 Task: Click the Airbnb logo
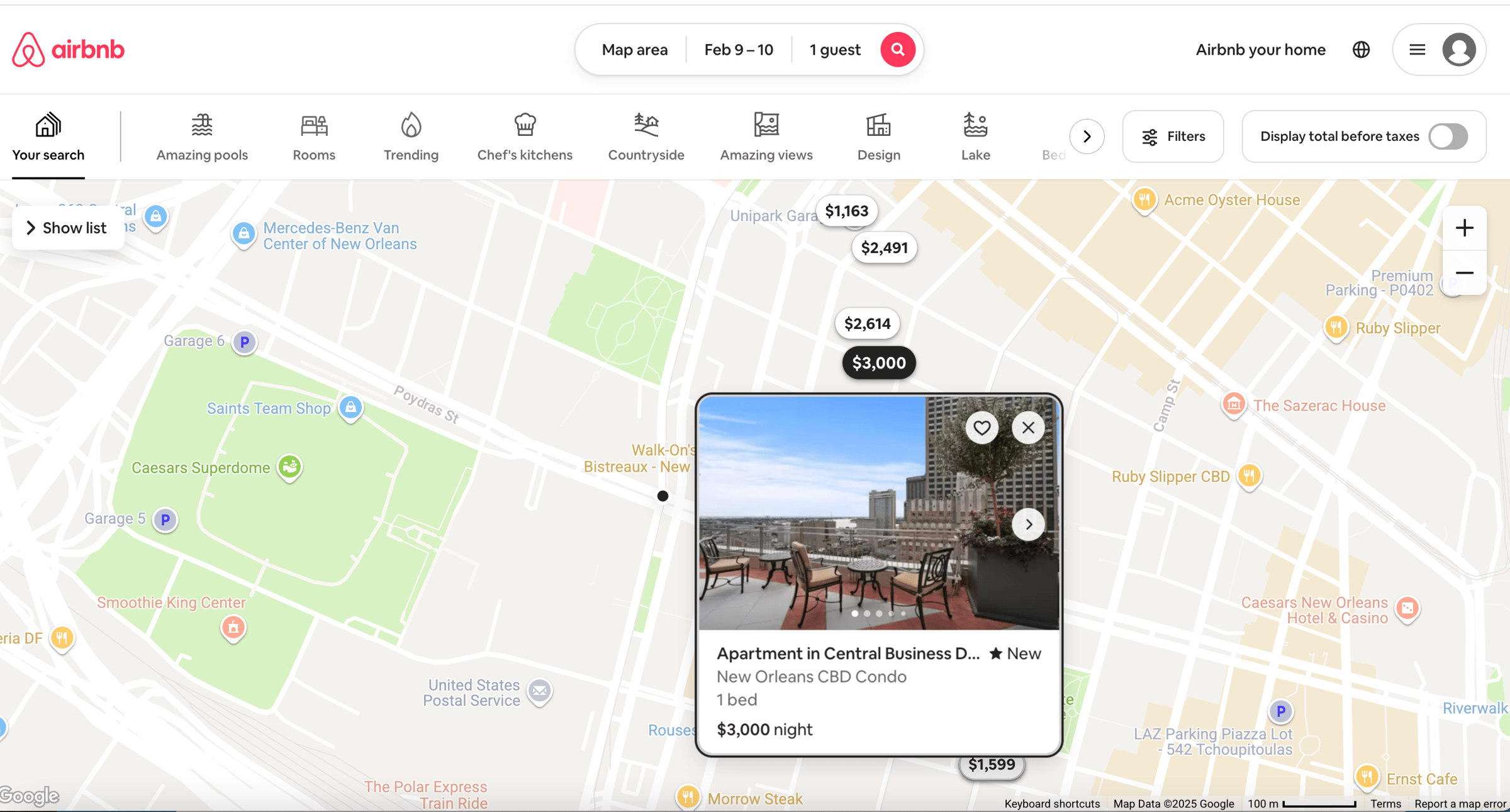(68, 50)
